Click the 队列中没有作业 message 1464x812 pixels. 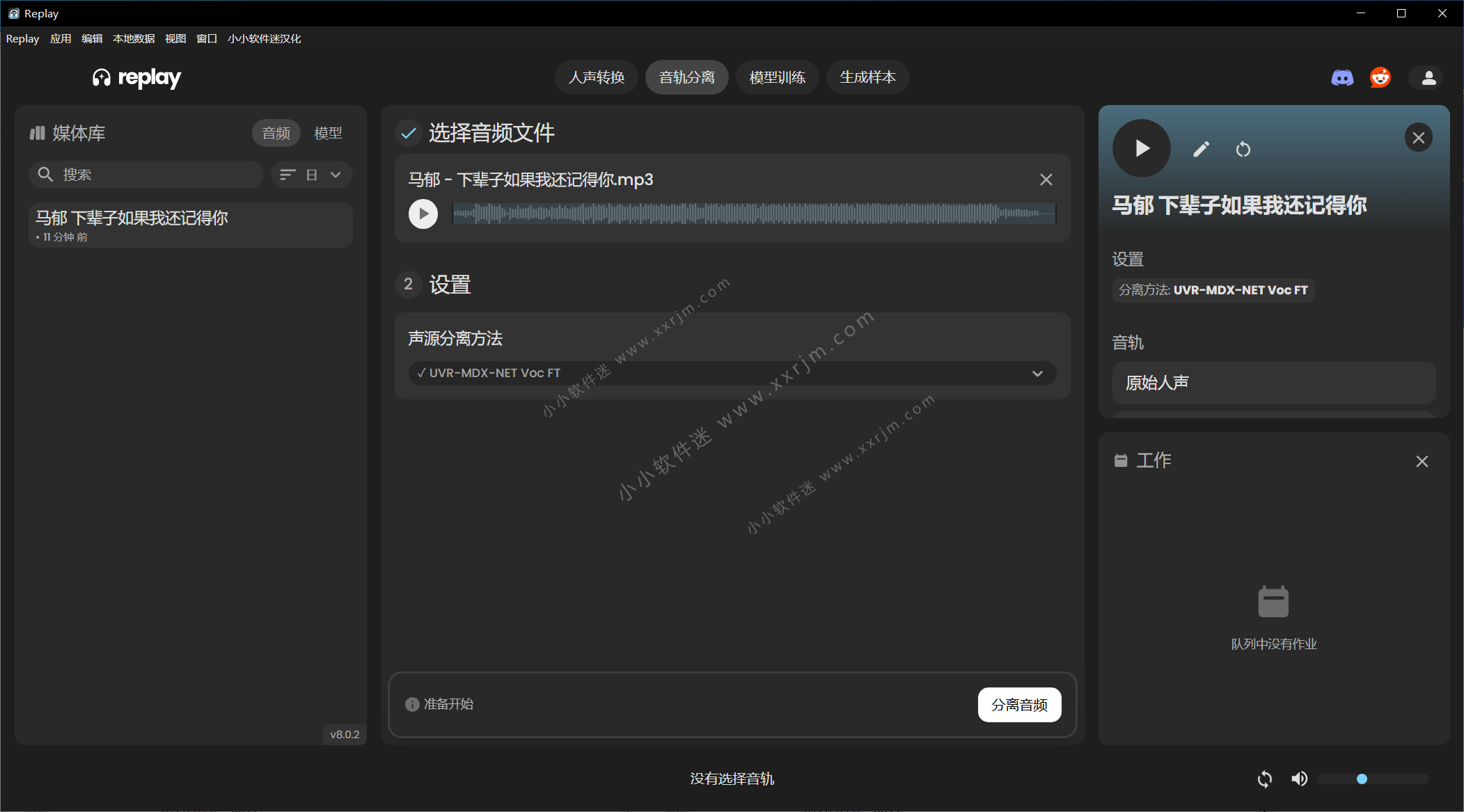pos(1274,644)
